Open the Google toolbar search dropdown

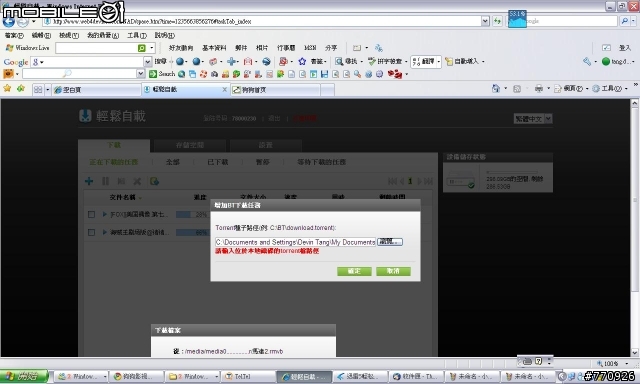(x=148, y=62)
